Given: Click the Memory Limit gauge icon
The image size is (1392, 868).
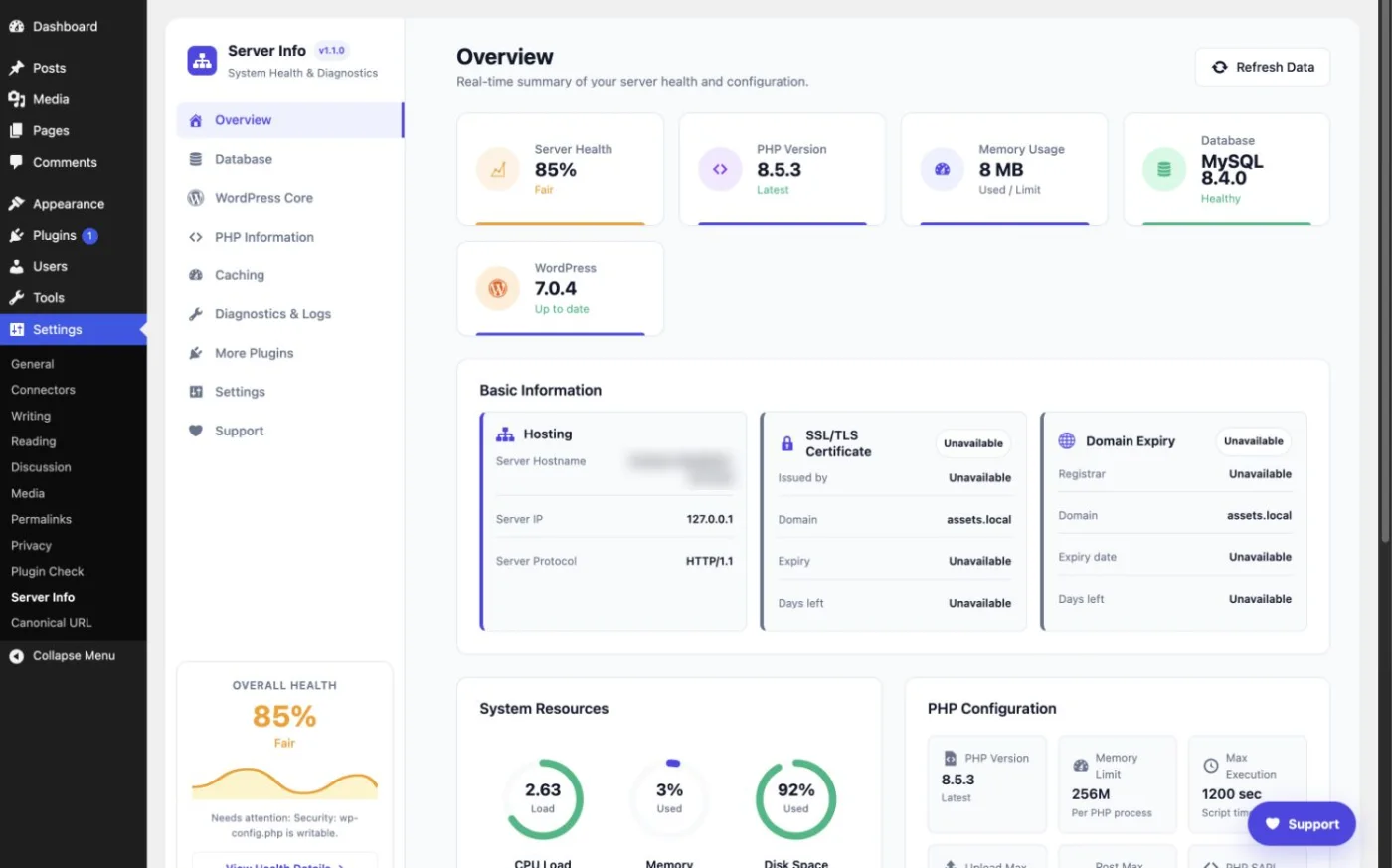Looking at the screenshot, I should 1080,766.
